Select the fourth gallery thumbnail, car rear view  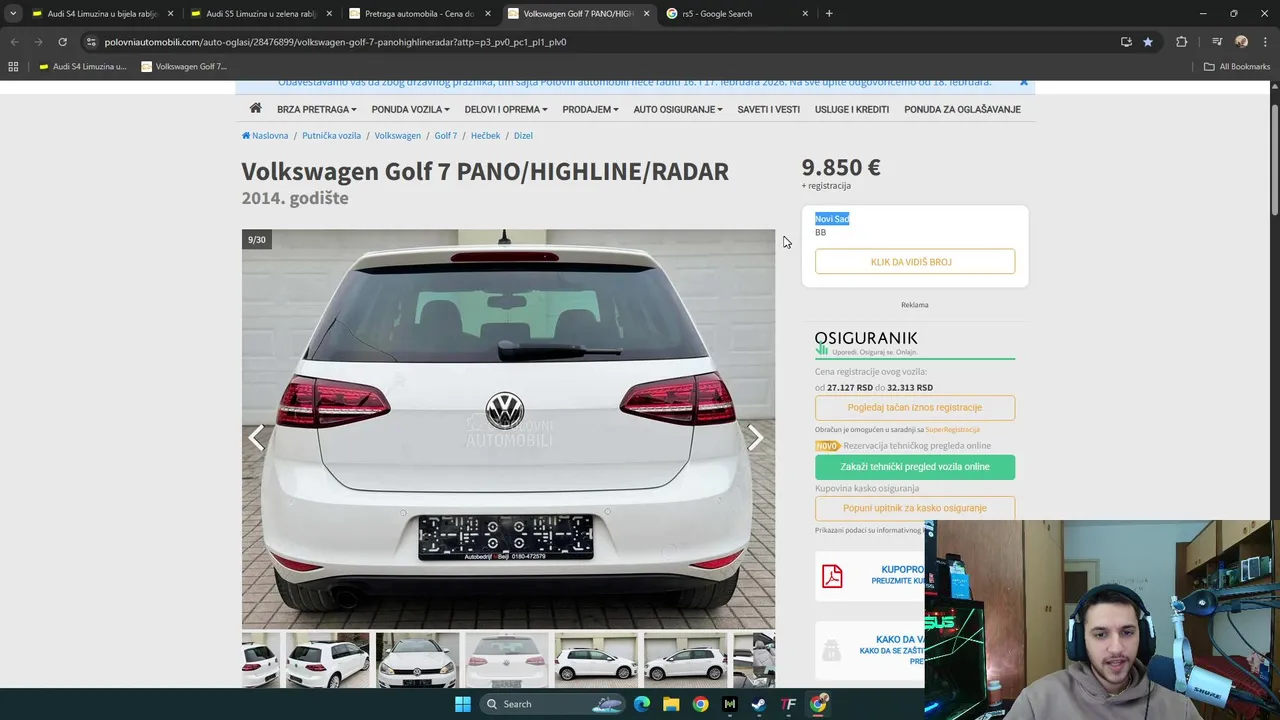click(506, 660)
